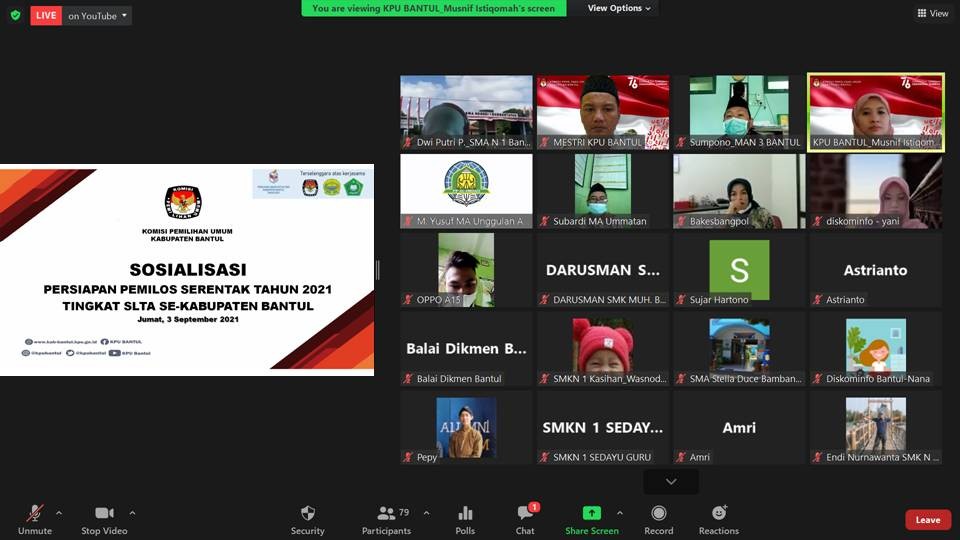Expand audio options arrow beside Unmute
Viewport: 960px width, 540px height.
[x=59, y=513]
